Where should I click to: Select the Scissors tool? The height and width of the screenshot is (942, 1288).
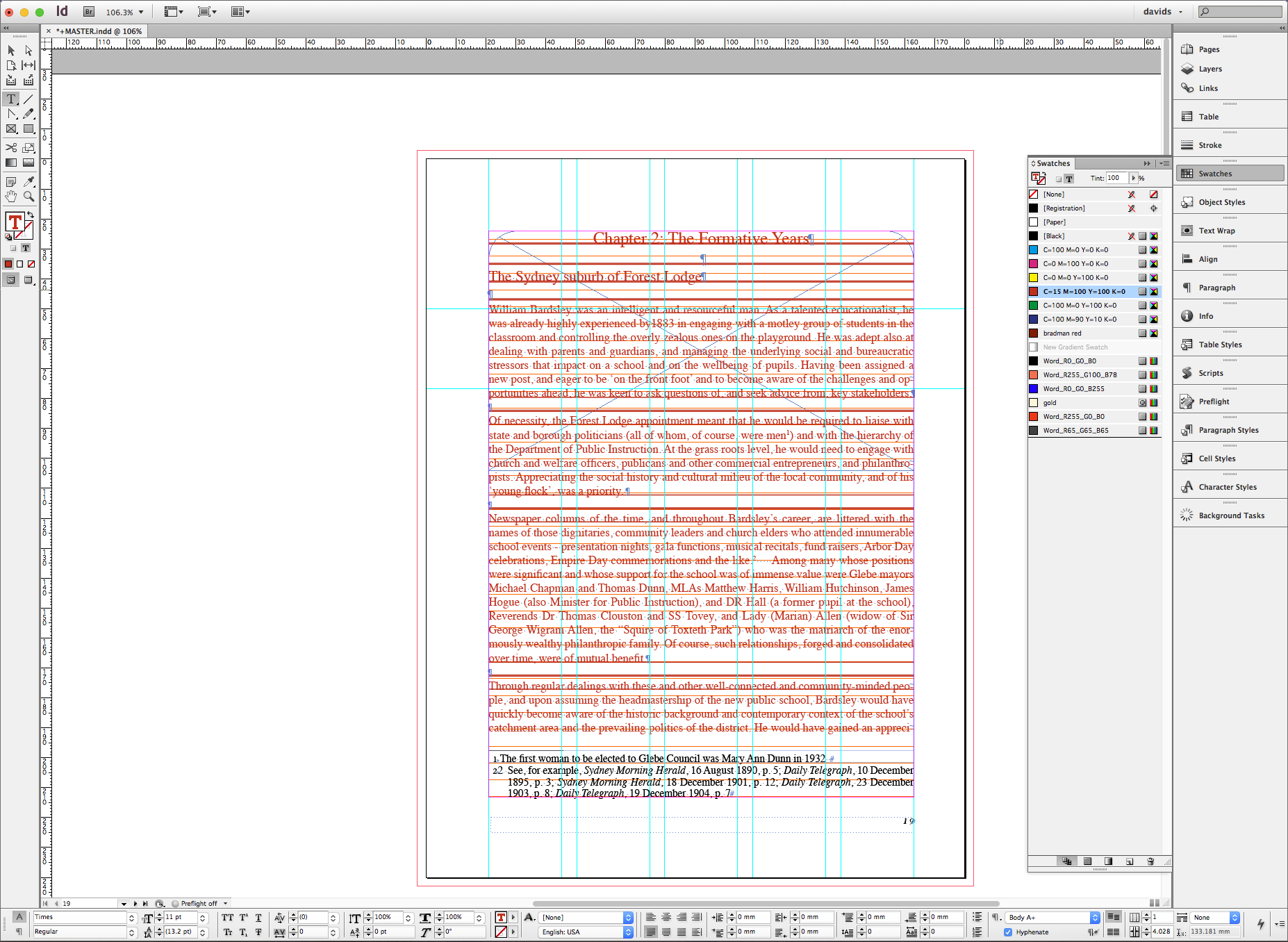11,148
